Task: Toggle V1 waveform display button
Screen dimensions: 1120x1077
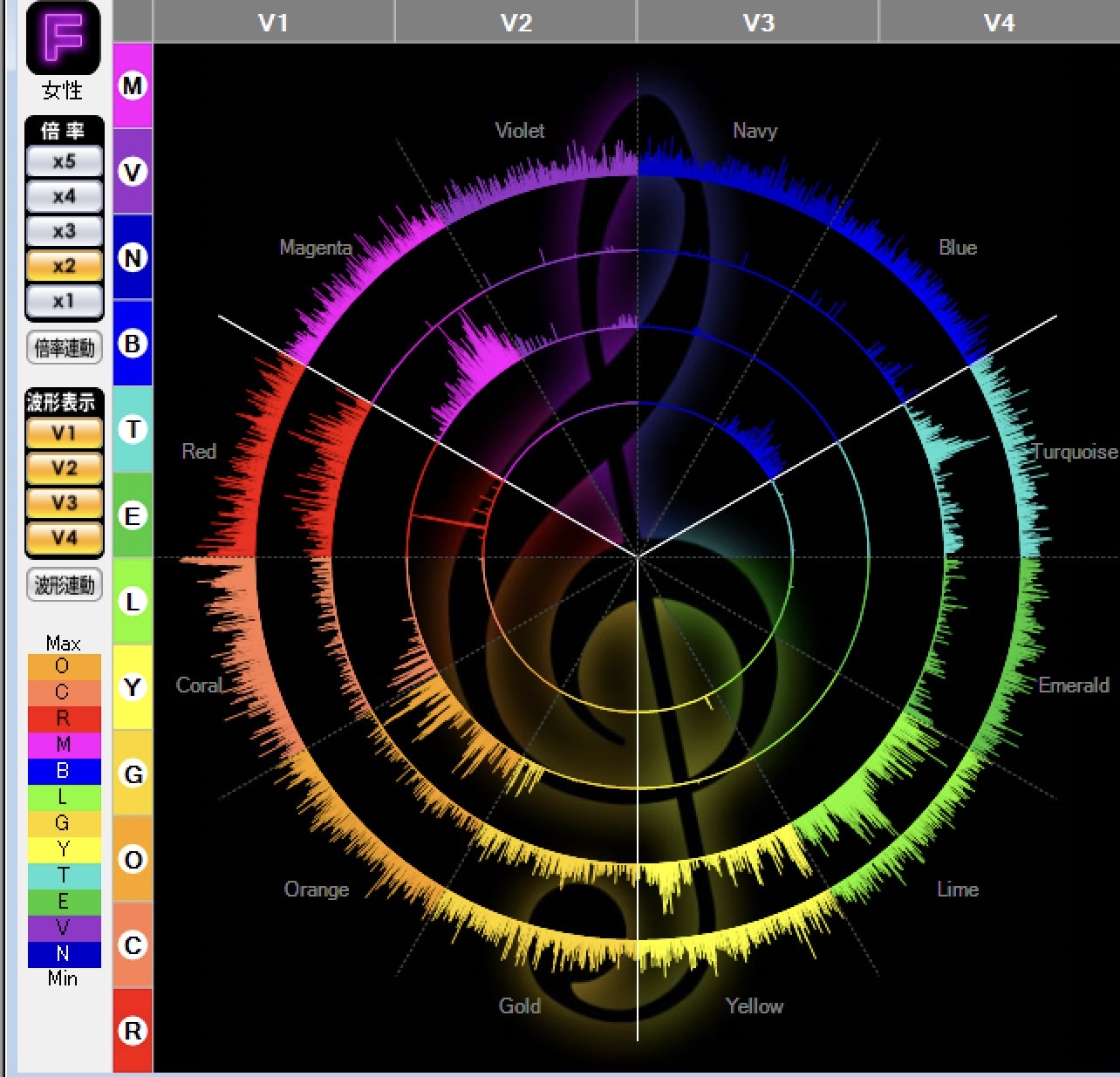Action: [64, 433]
